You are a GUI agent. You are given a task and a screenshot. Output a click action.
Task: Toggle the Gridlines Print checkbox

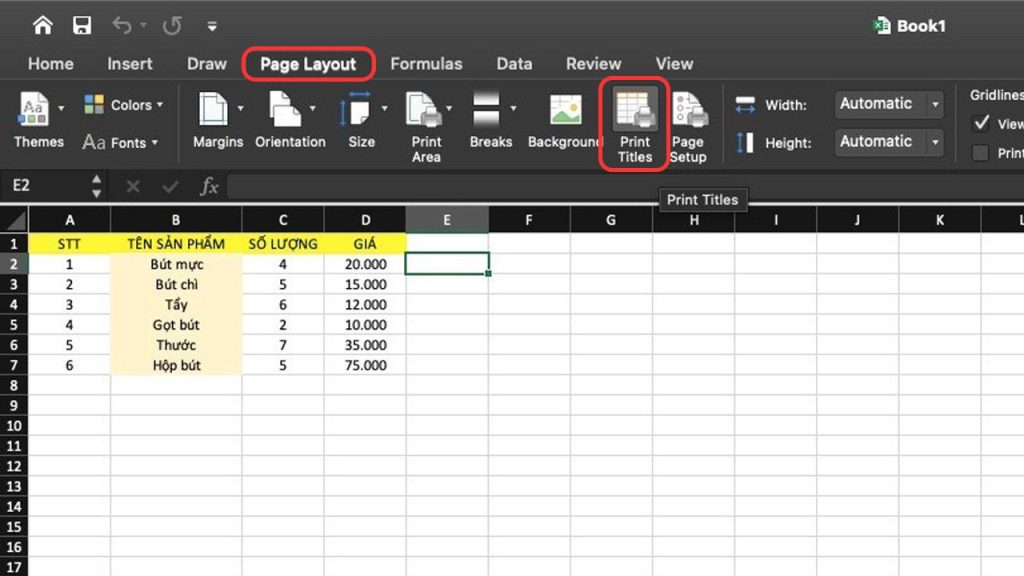pos(980,153)
